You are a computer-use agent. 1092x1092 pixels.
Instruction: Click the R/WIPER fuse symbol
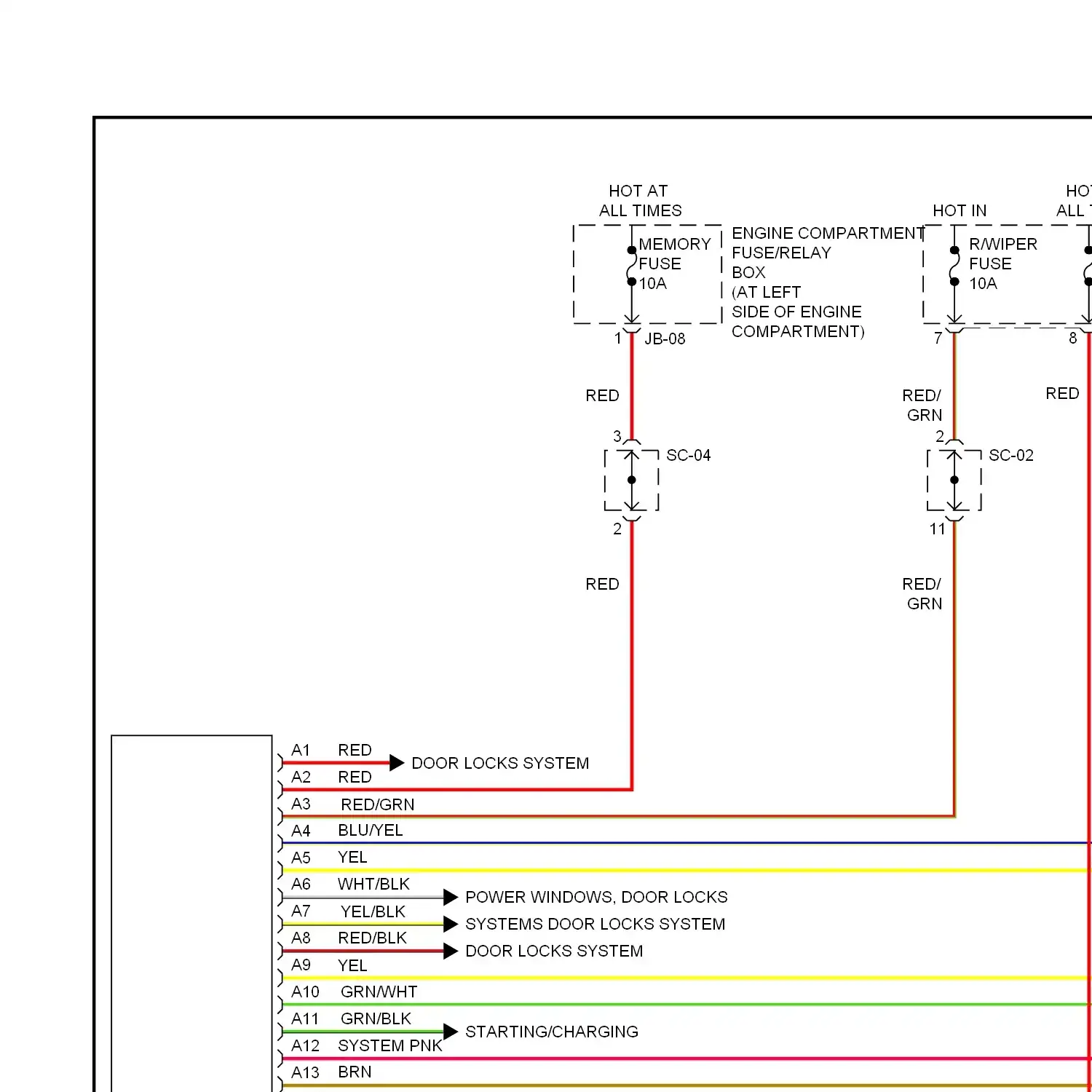tap(954, 266)
